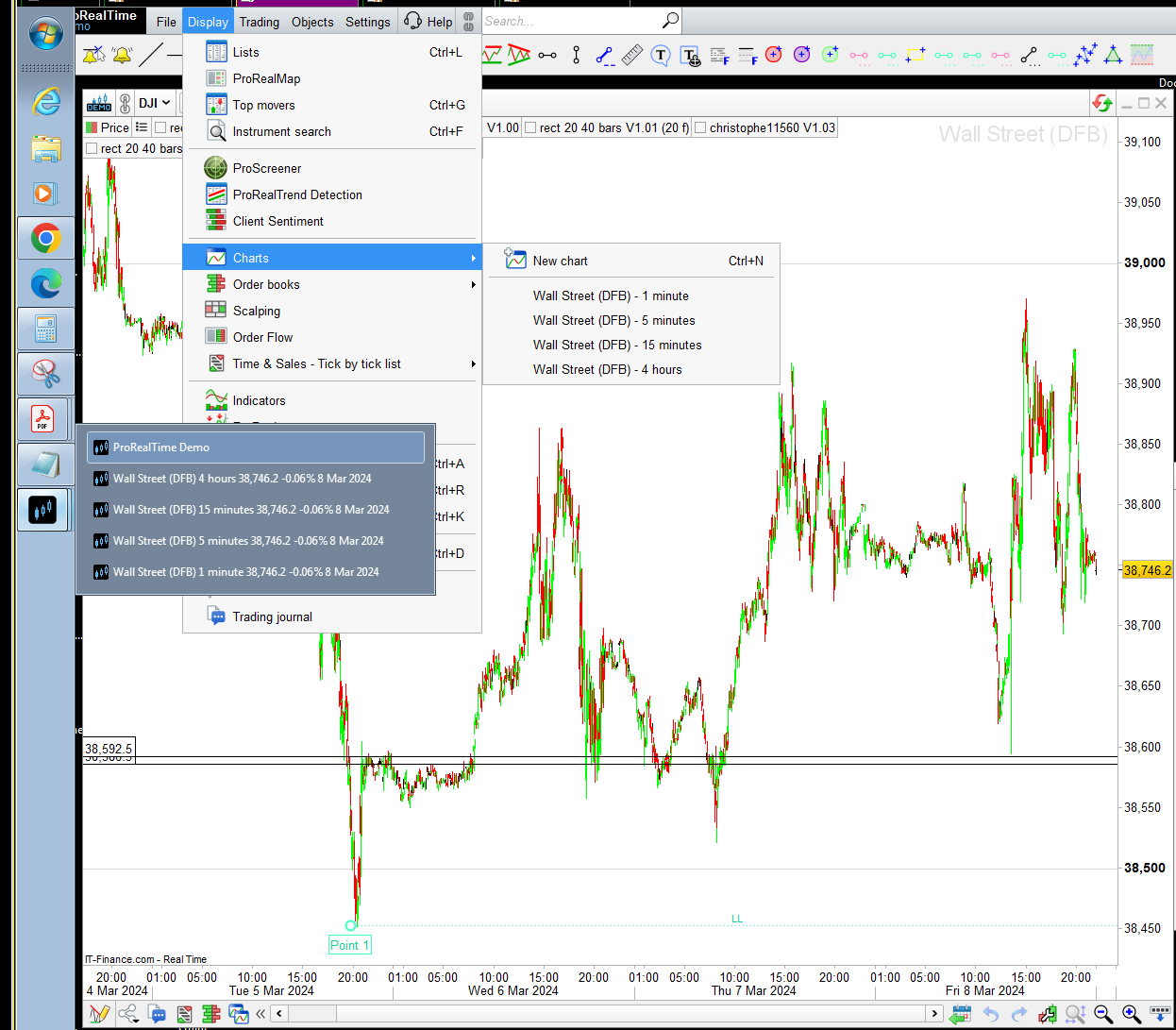Open Wall Street (DFB) - 15 minutes chart

tap(631, 345)
